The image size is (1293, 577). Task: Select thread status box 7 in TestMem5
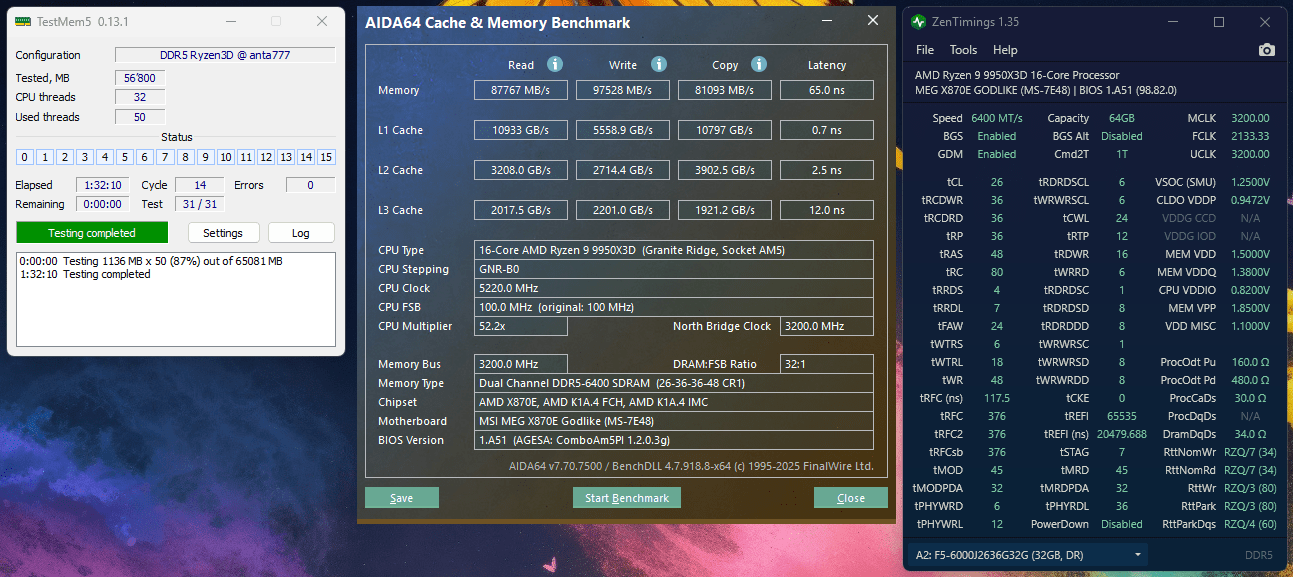pos(165,157)
